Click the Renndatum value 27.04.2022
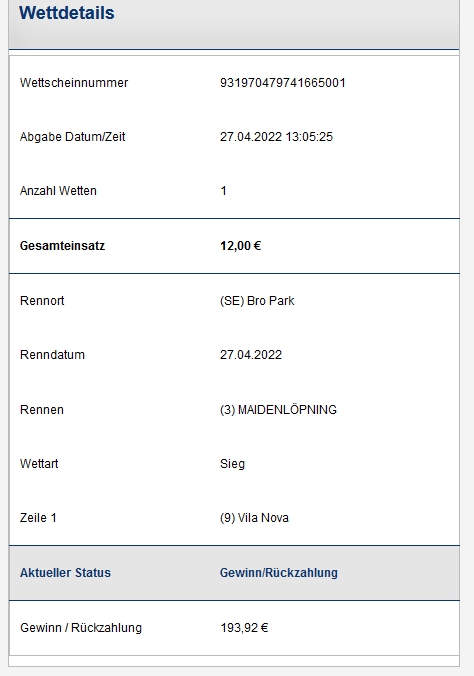 pos(251,355)
